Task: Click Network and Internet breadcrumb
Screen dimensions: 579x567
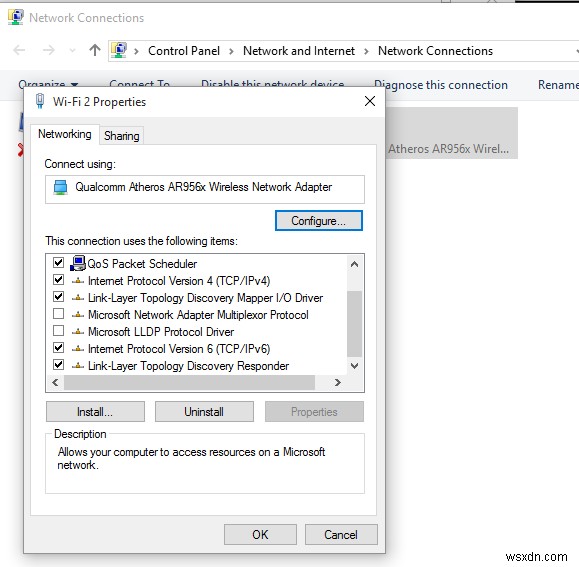Action: (299, 51)
